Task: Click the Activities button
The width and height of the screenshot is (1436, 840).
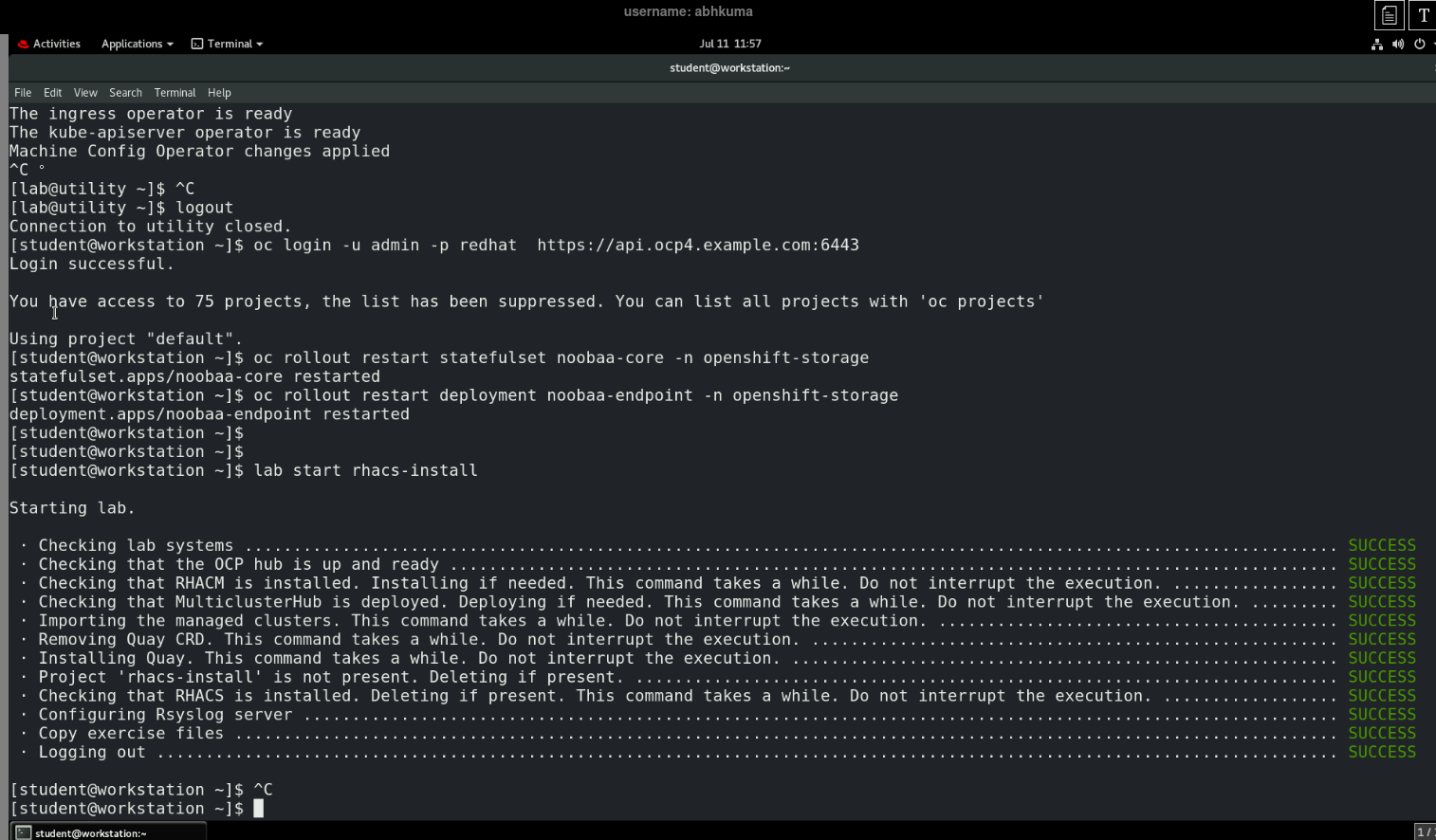Action: tap(56, 44)
